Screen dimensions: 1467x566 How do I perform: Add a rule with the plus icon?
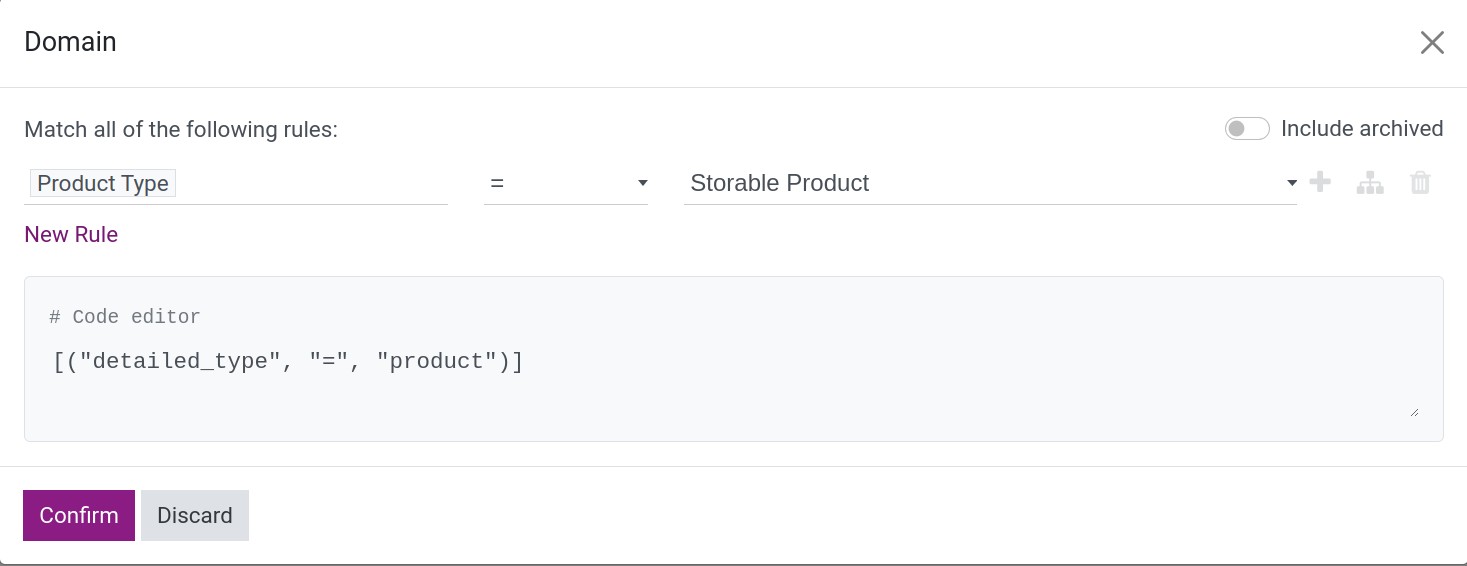(1320, 182)
